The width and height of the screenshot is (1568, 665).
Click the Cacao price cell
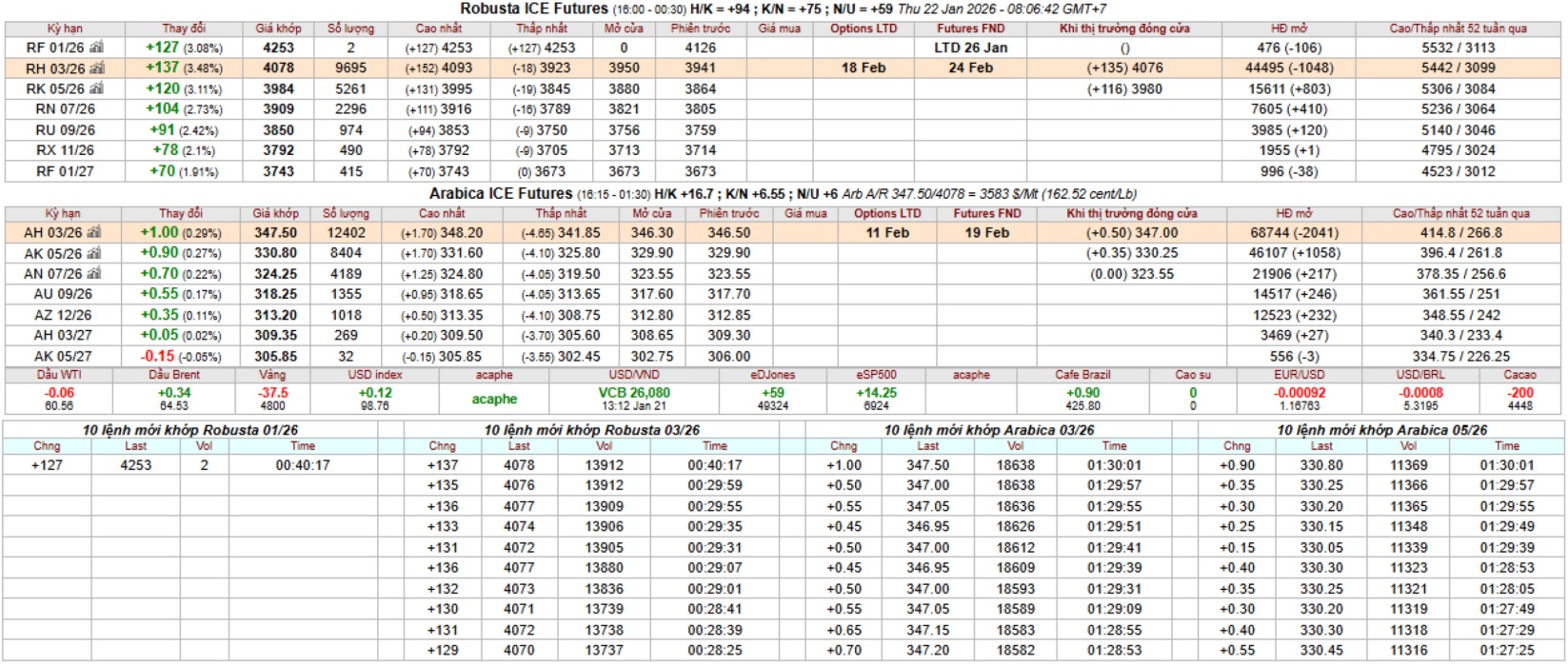(x=1520, y=391)
